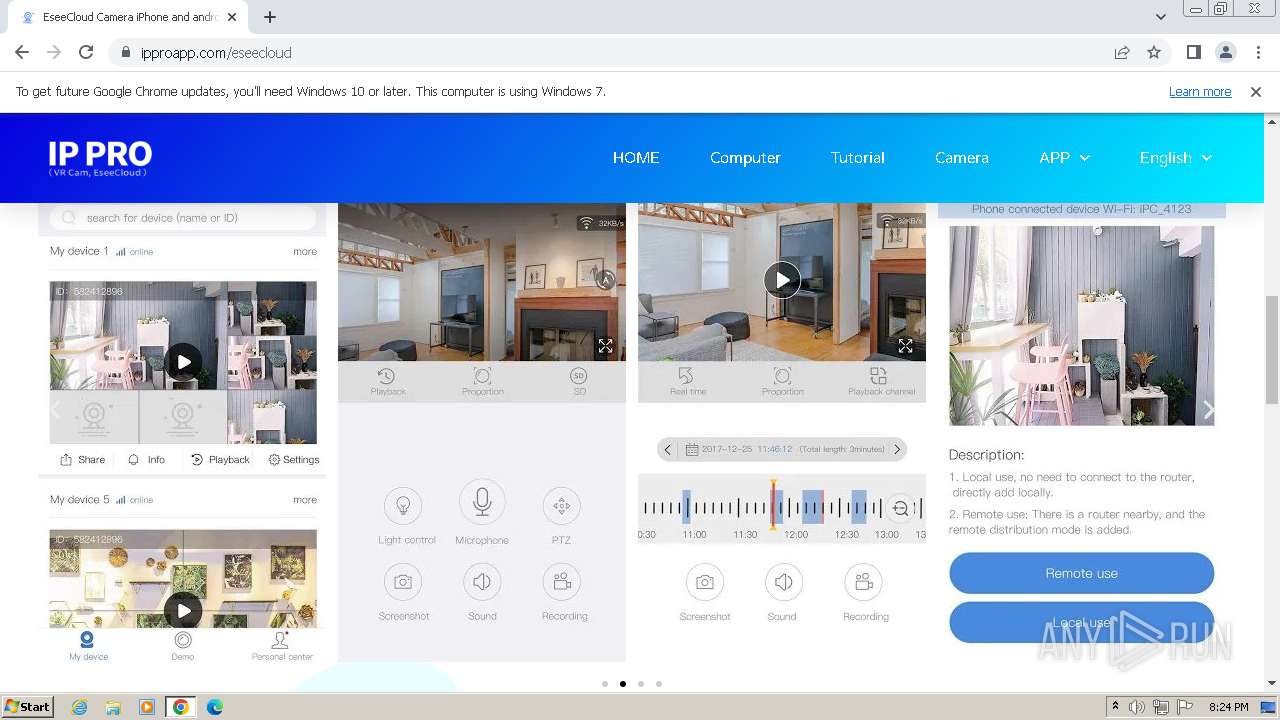Click the Playback clock icon
The image size is (1280, 720).
pos(386,376)
